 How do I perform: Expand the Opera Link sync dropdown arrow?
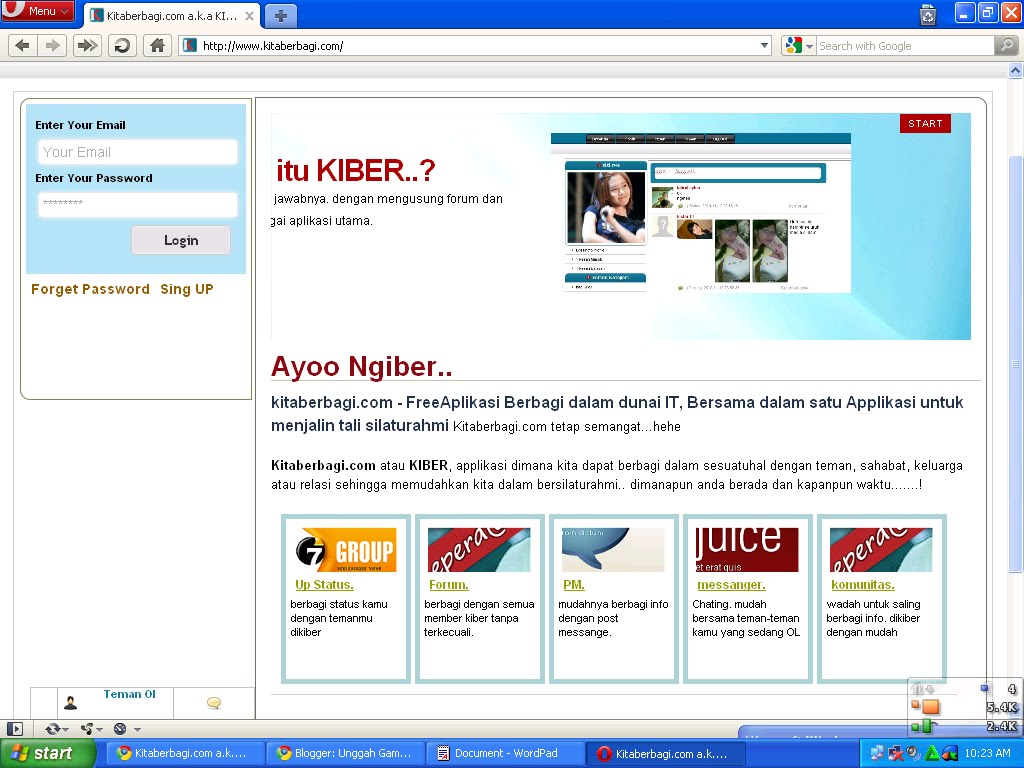(65, 729)
